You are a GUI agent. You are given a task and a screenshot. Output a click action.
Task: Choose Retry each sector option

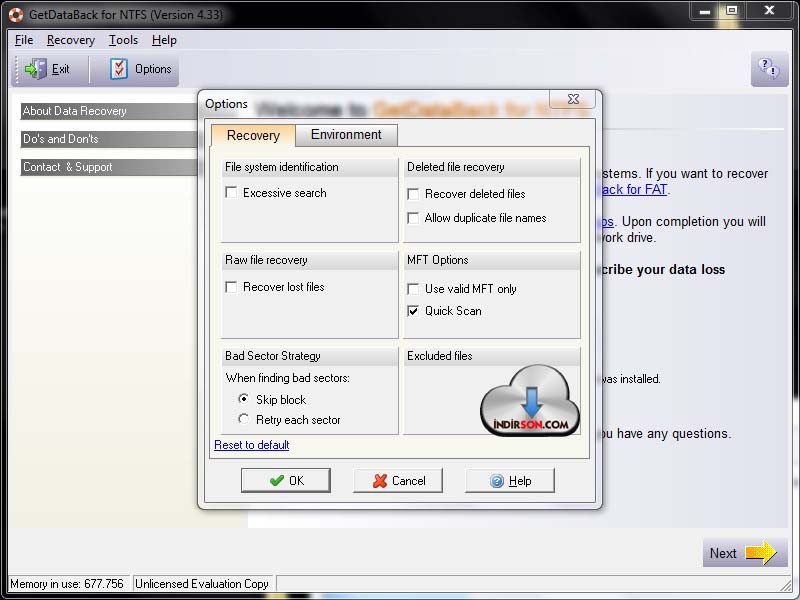pyautogui.click(x=244, y=419)
